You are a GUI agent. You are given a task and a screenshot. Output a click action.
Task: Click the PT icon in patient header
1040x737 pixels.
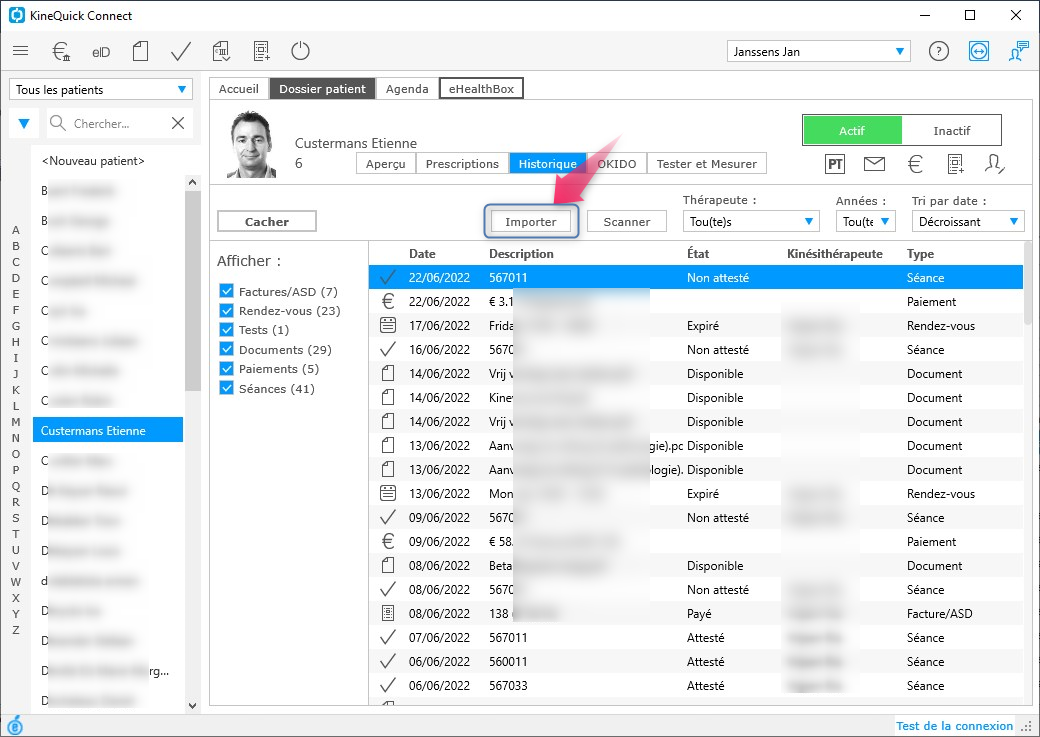[835, 164]
